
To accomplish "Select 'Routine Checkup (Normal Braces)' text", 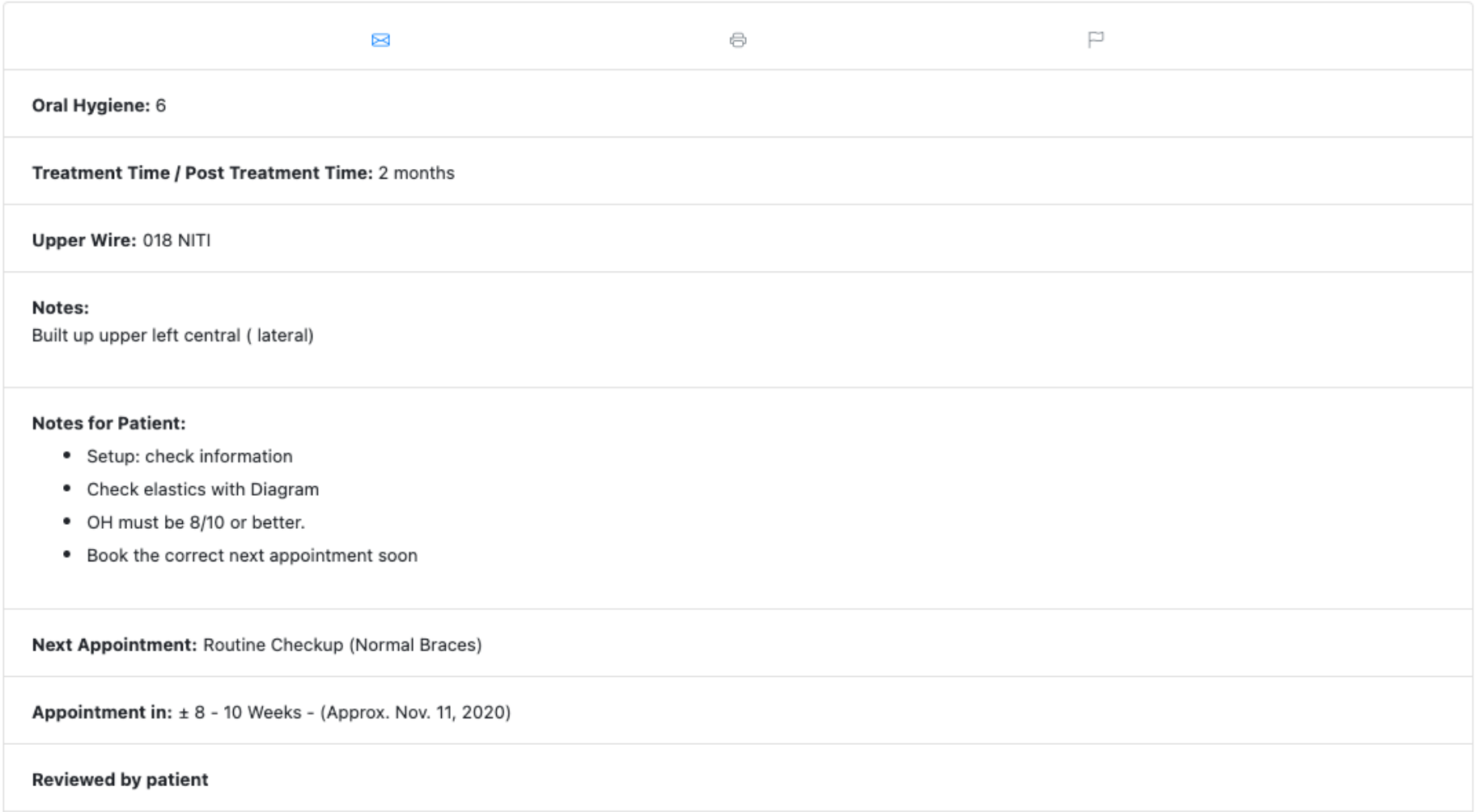I will click(x=341, y=645).
